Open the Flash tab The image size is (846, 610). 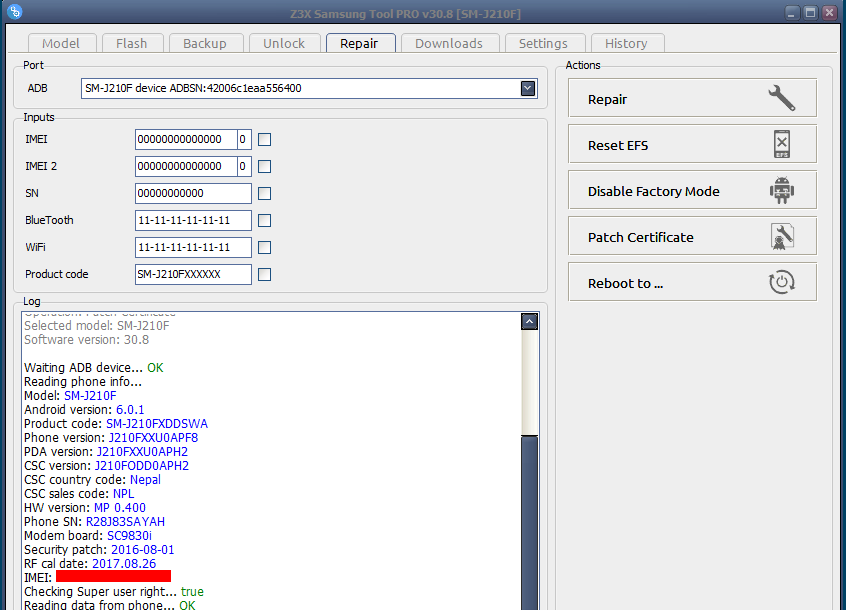tap(132, 43)
